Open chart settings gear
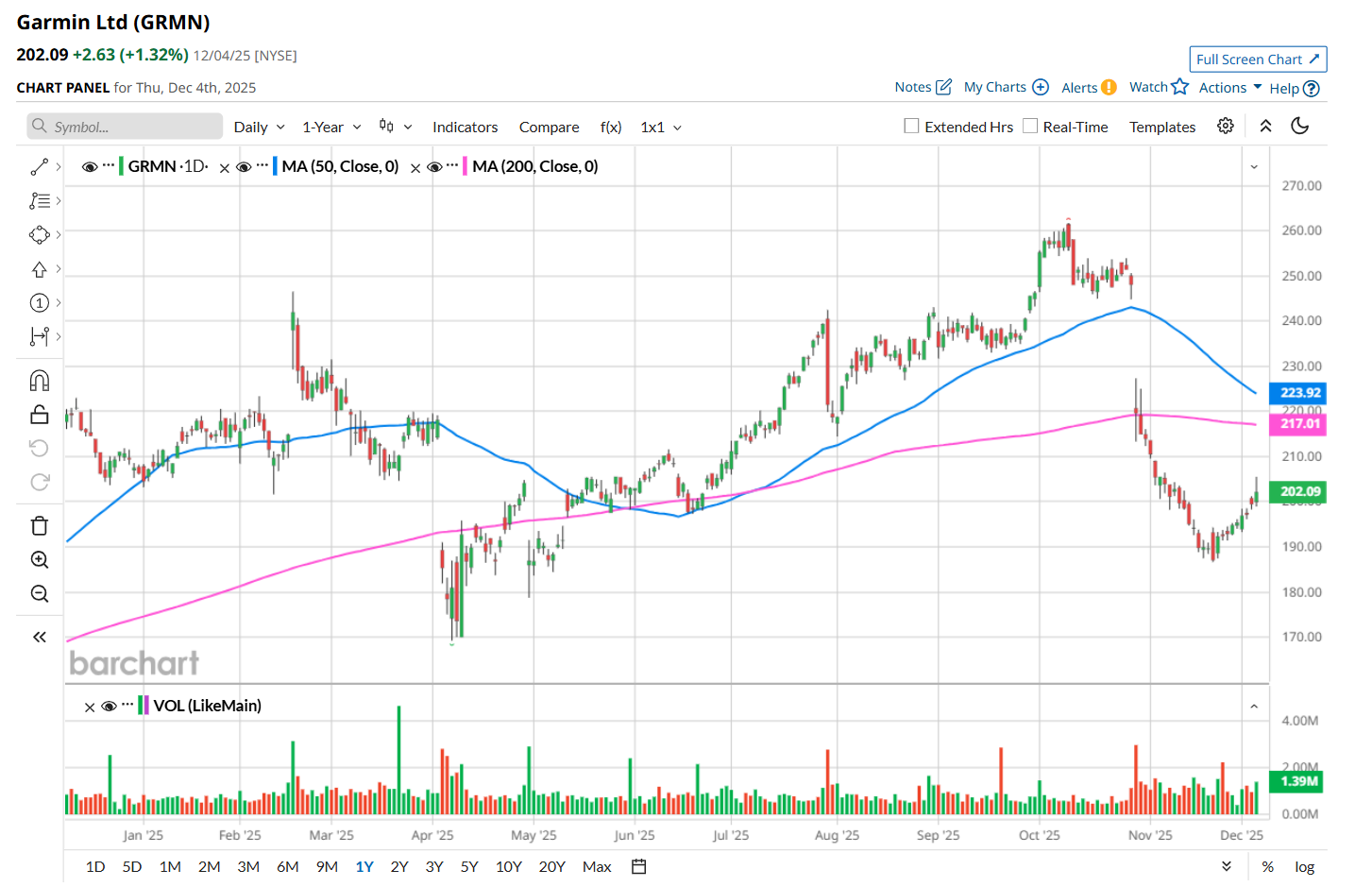The image size is (1372, 887). (1226, 127)
